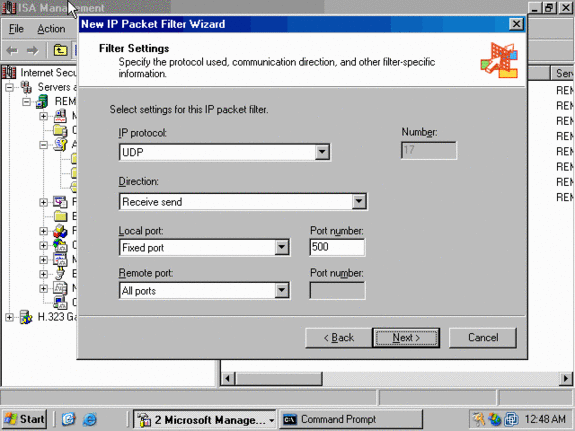Open the Windows Start menu
This screenshot has height=431, width=575.
25,419
